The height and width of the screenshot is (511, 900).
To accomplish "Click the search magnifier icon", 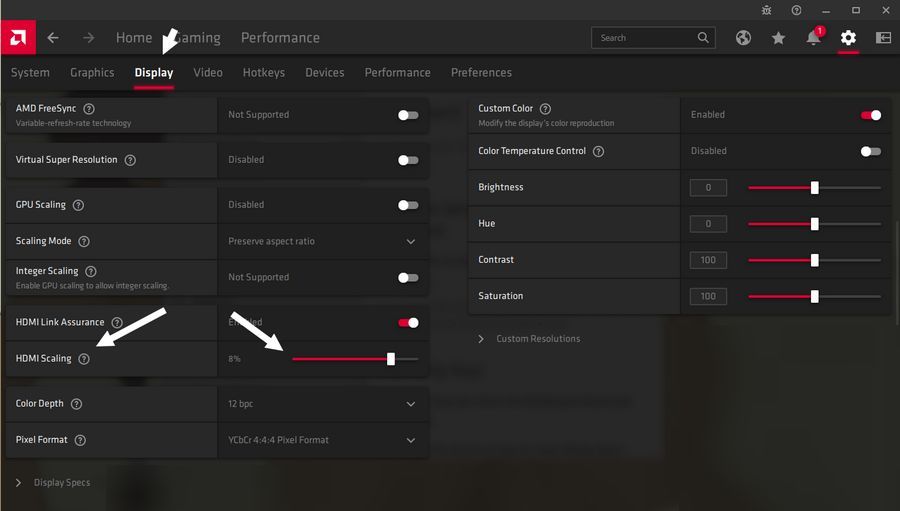I will tap(703, 38).
